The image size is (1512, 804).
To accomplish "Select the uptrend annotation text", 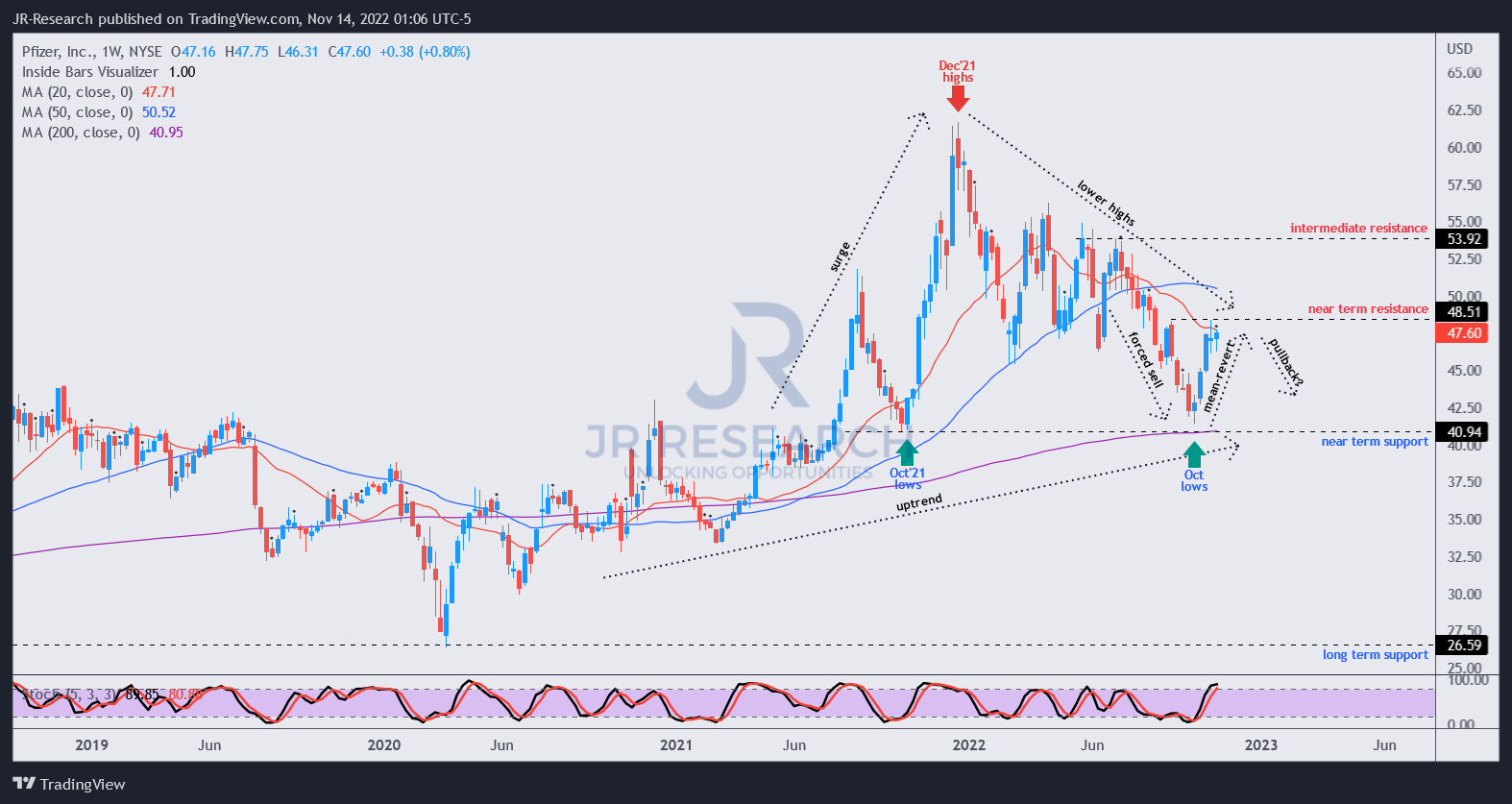I will point(919,503).
